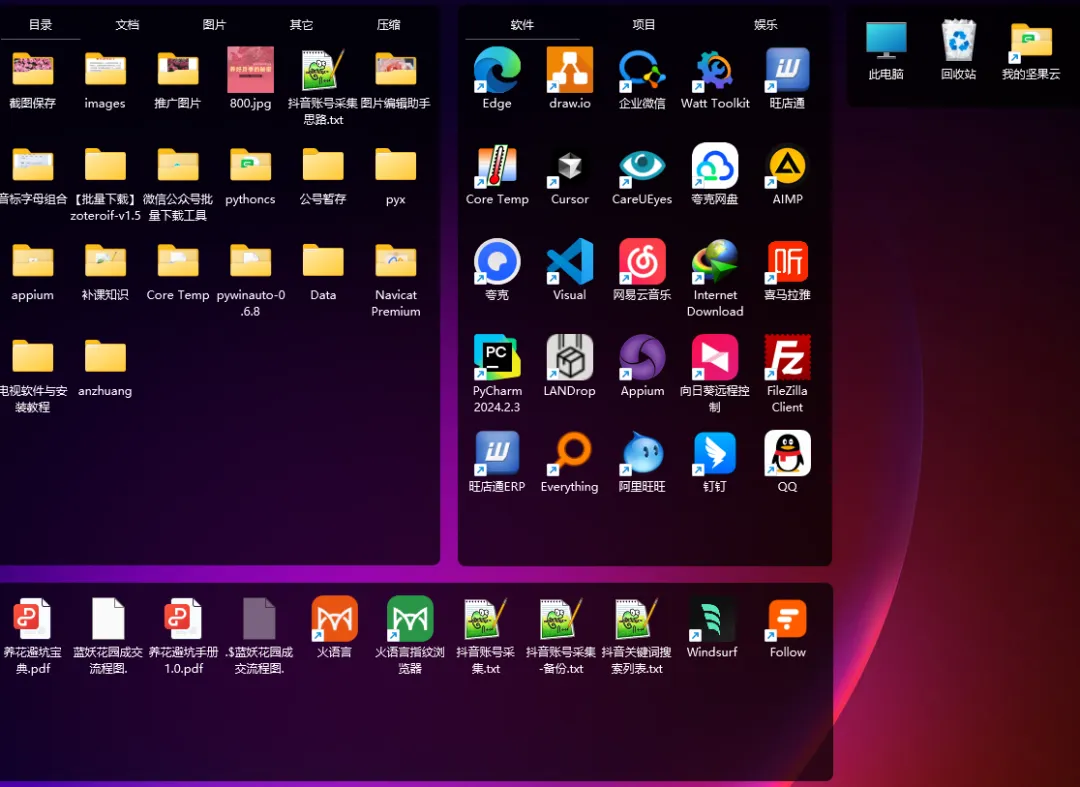Select the orange 火语言 icon
The height and width of the screenshot is (787, 1080).
point(334,618)
